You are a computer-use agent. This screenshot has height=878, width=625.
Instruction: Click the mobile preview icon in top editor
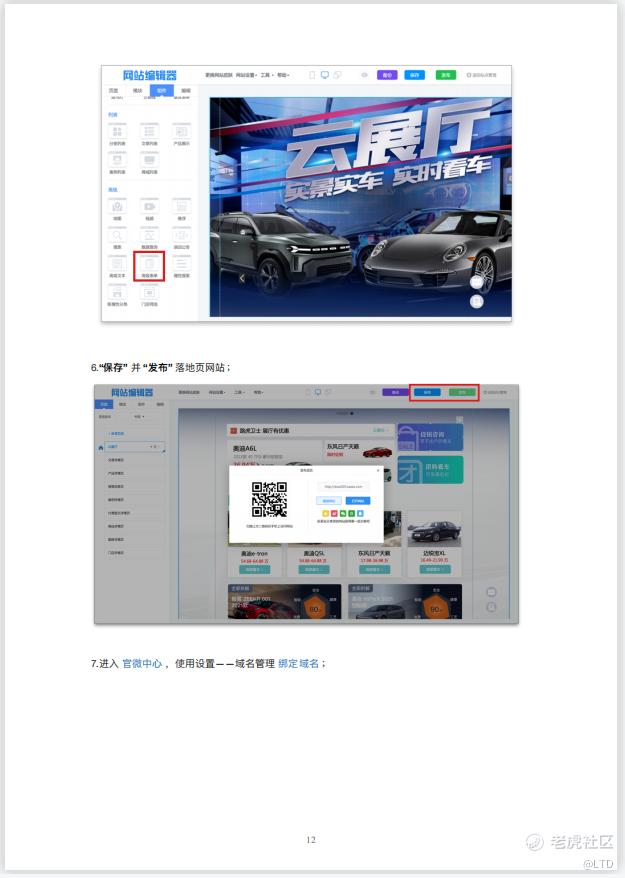click(x=312, y=75)
